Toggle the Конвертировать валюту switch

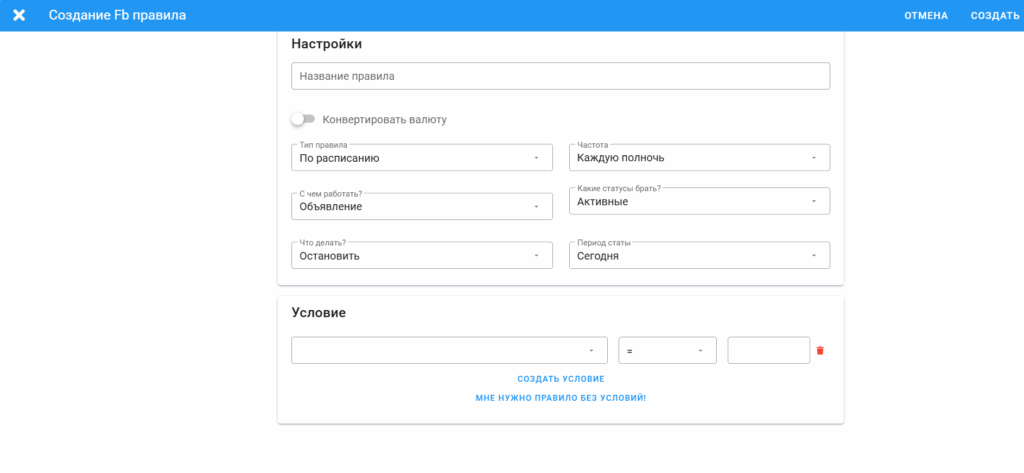(x=303, y=119)
